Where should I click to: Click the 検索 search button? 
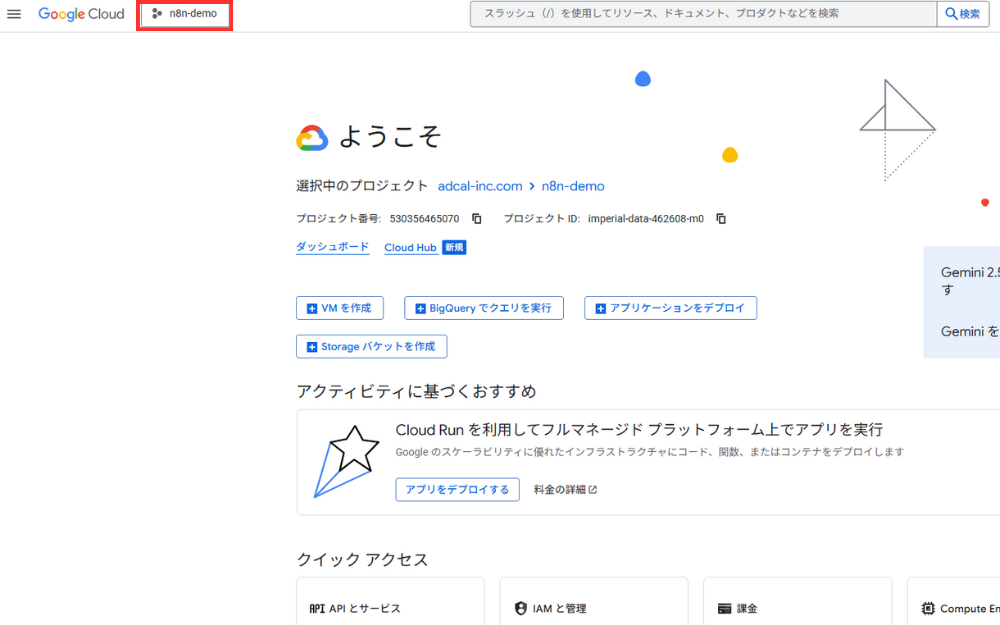tap(962, 13)
